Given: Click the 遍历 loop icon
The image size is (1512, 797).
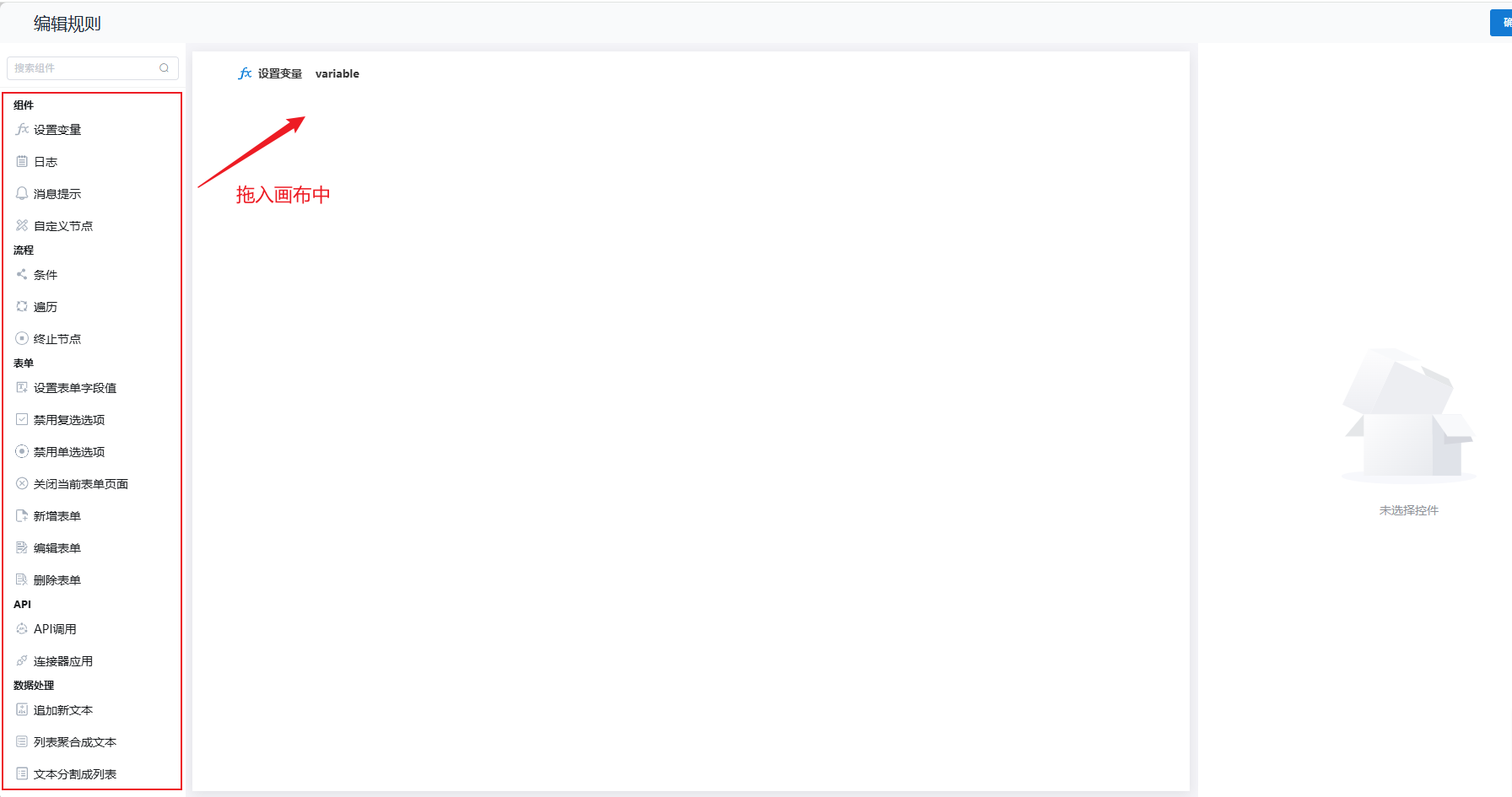Looking at the screenshot, I should coord(22,306).
